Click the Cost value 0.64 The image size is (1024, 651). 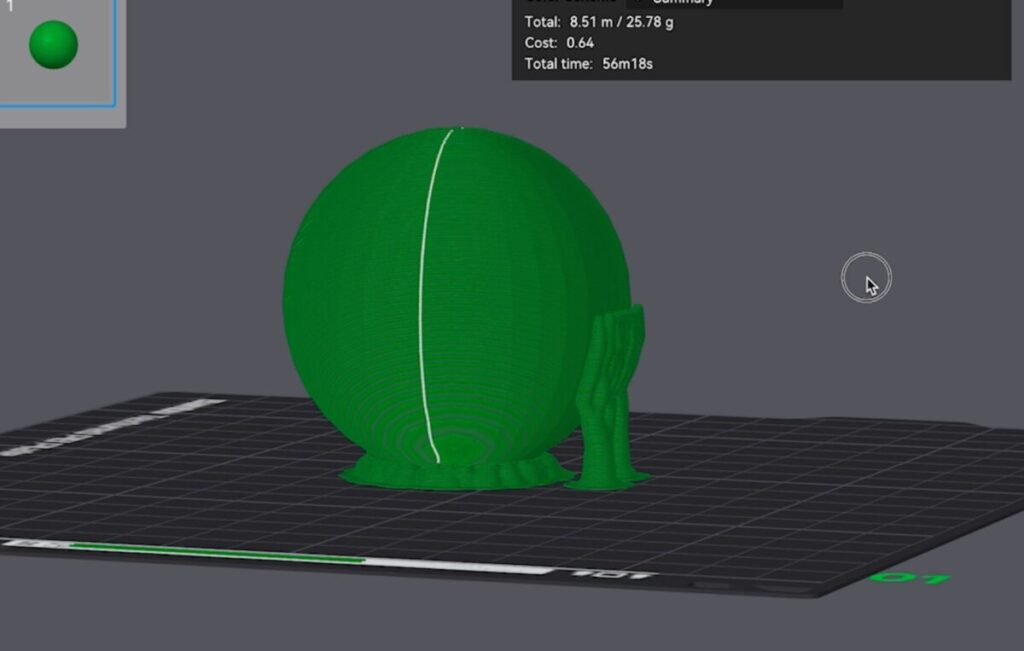pos(579,43)
